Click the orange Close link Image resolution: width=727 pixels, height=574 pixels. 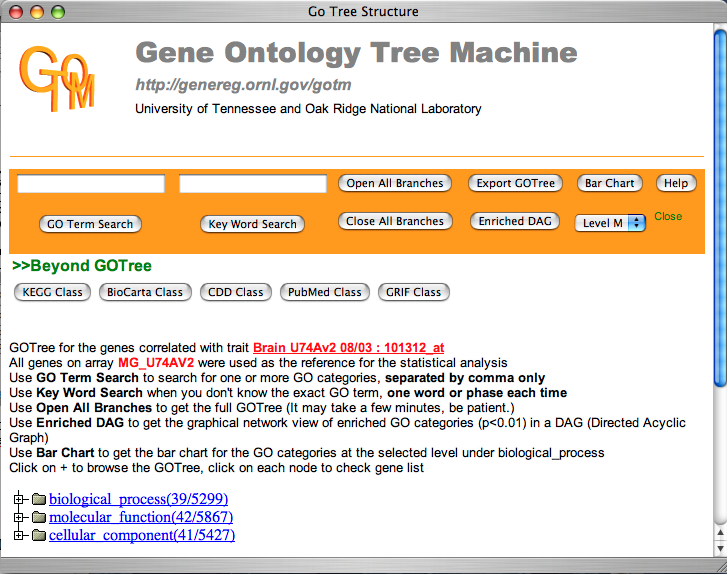[668, 216]
